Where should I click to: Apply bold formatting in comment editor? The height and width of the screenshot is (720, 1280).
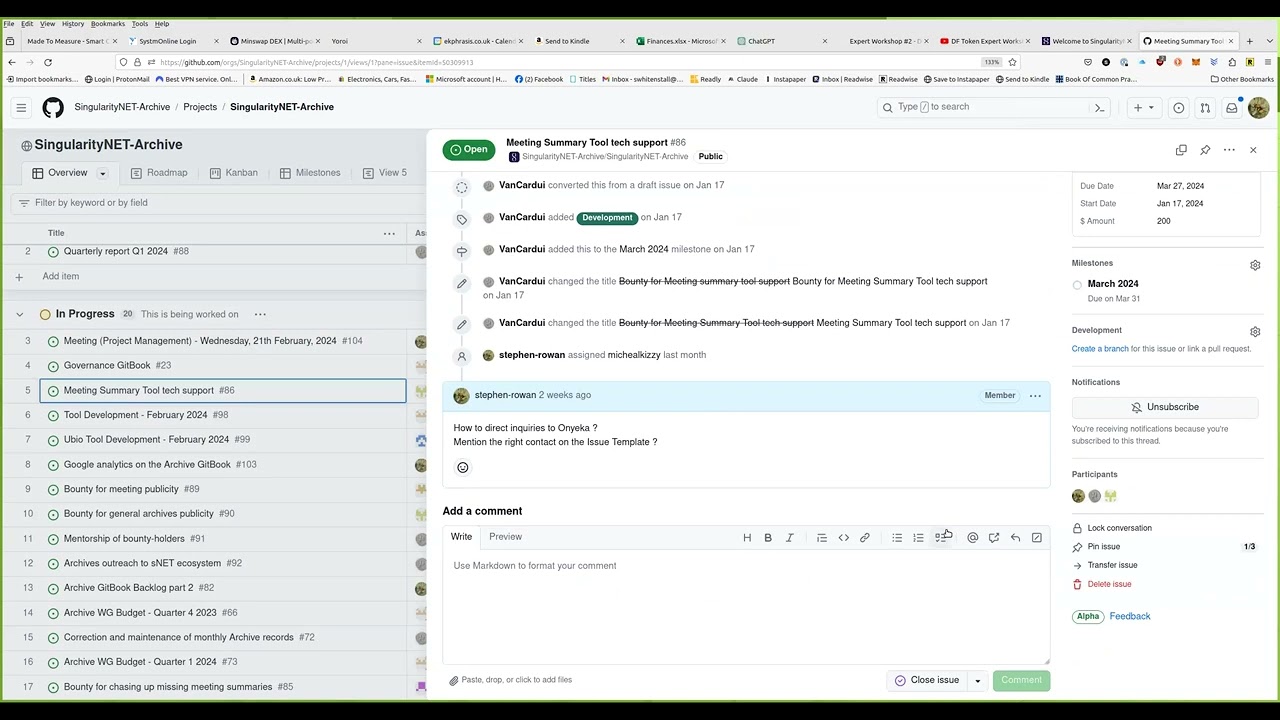(x=768, y=538)
